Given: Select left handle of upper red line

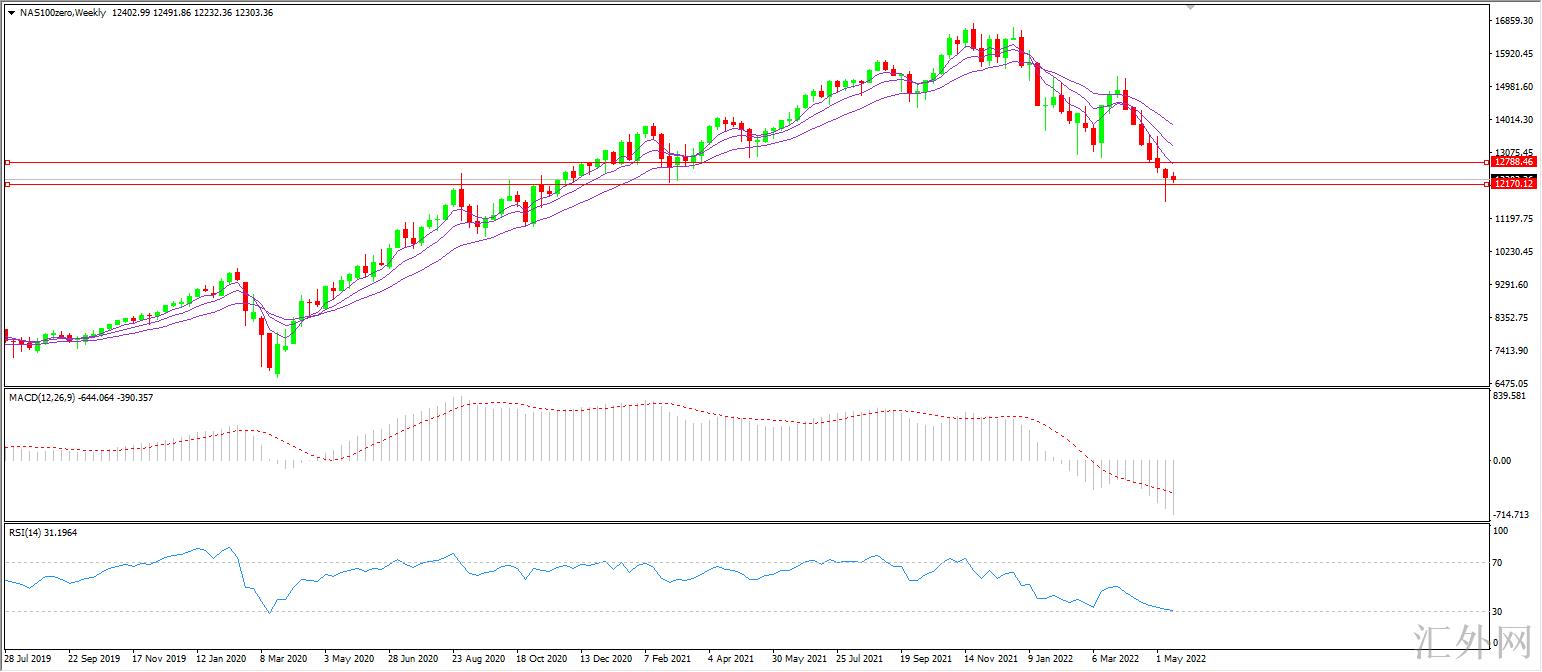Looking at the screenshot, I should [8, 162].
